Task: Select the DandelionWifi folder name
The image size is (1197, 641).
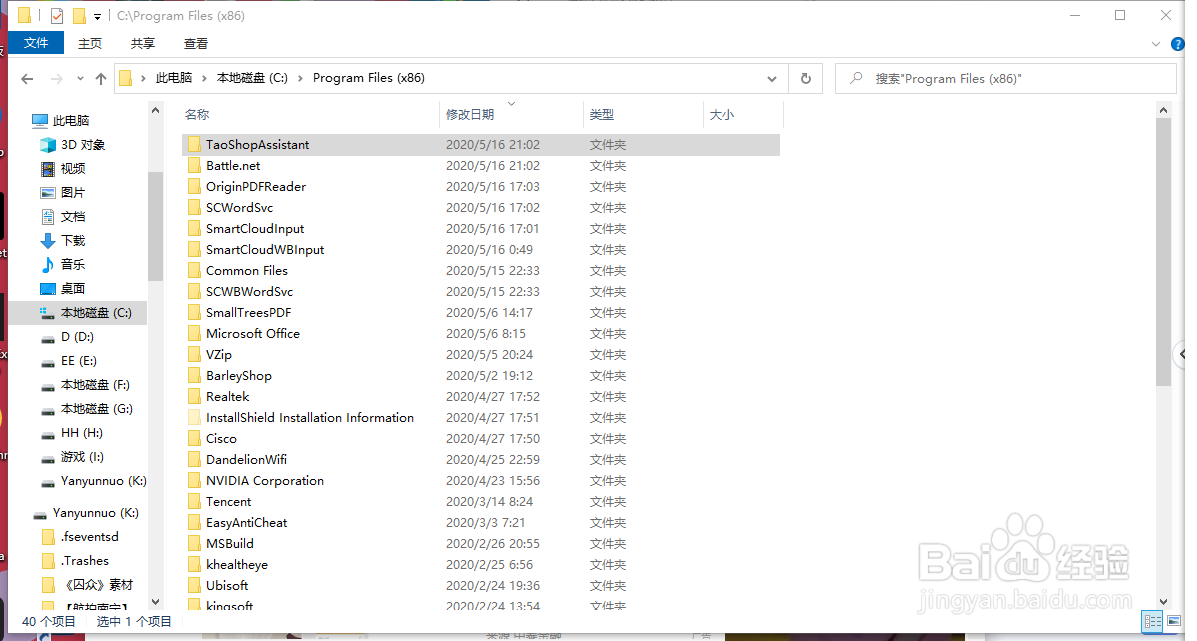Action: 247,459
